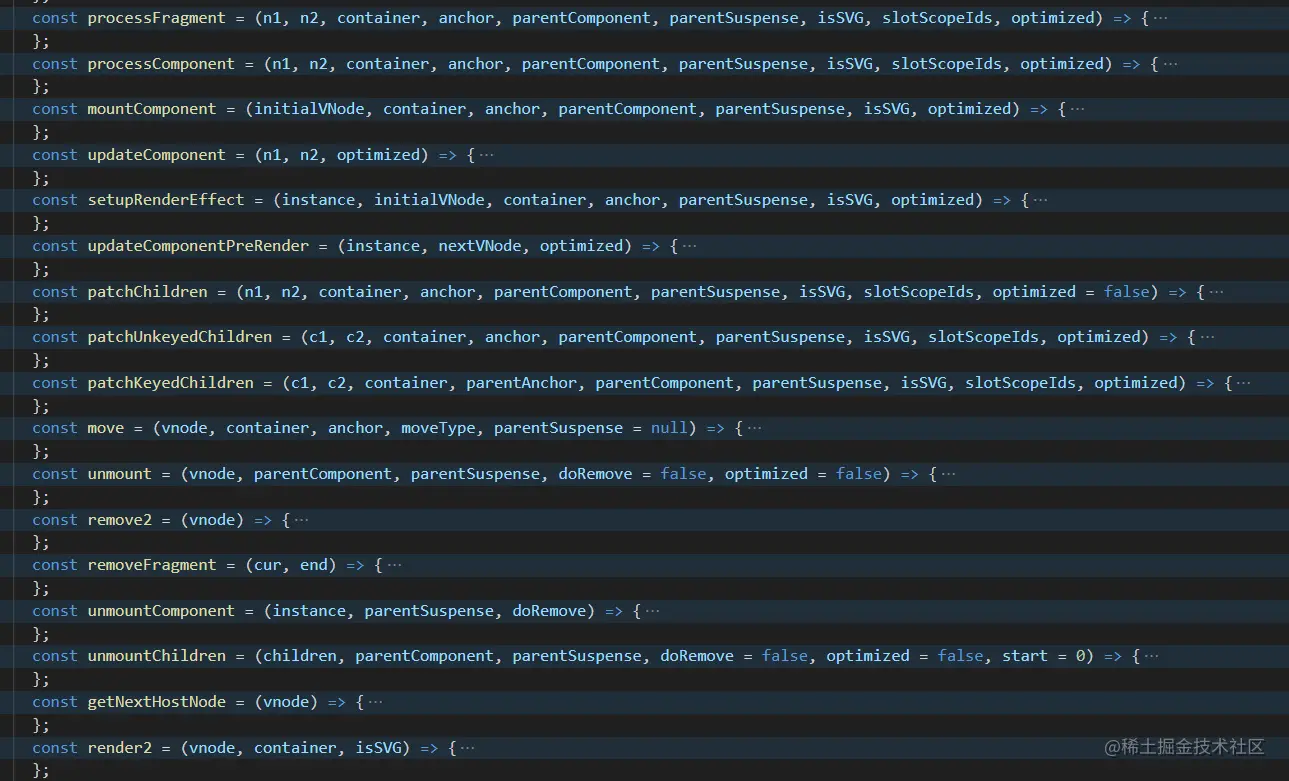This screenshot has width=1289, height=781.
Task: Click the instance parameter in setupRenderEffect line
Action: tap(319, 200)
